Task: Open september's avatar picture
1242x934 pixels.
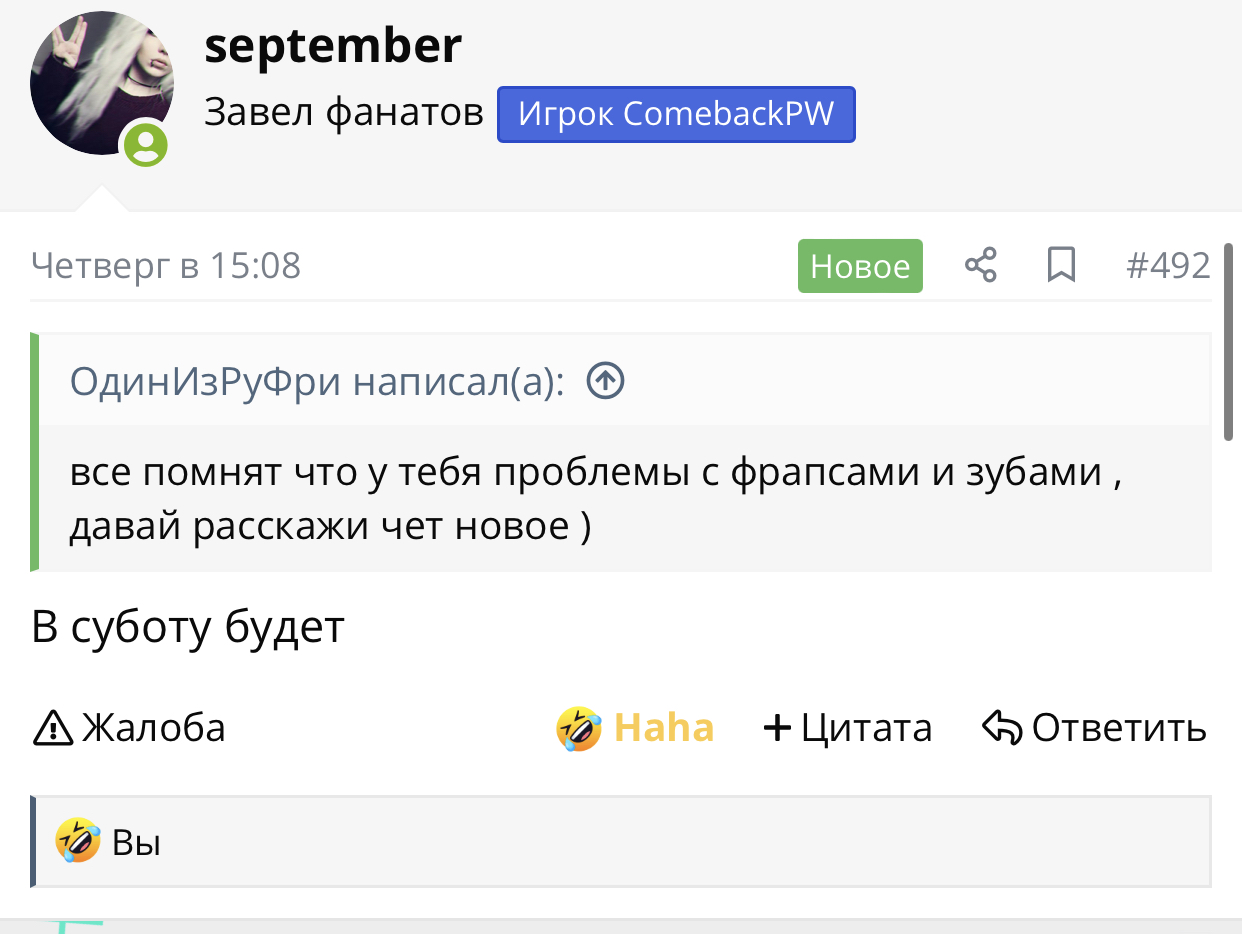Action: (x=101, y=84)
